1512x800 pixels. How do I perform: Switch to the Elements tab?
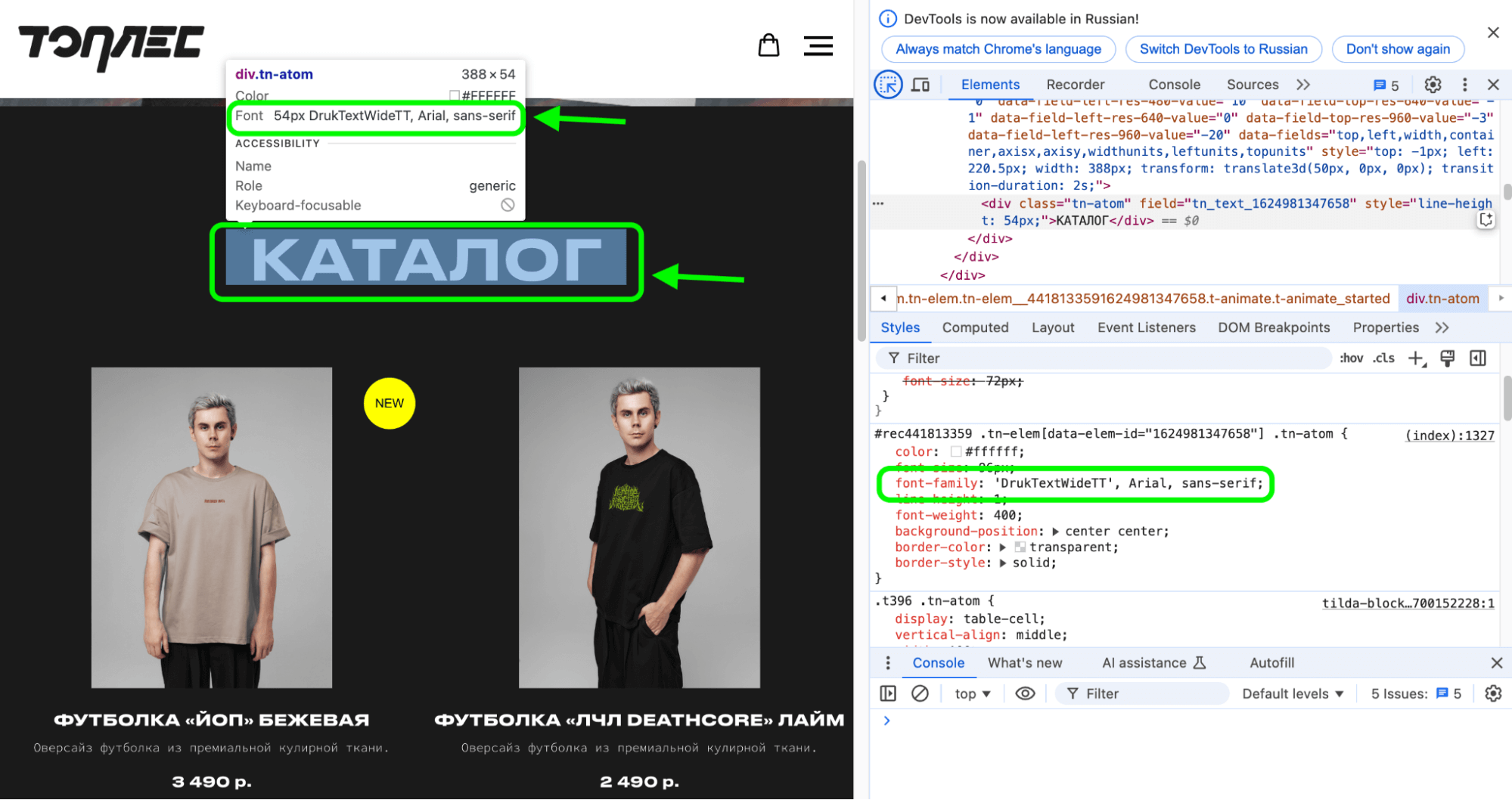[990, 85]
